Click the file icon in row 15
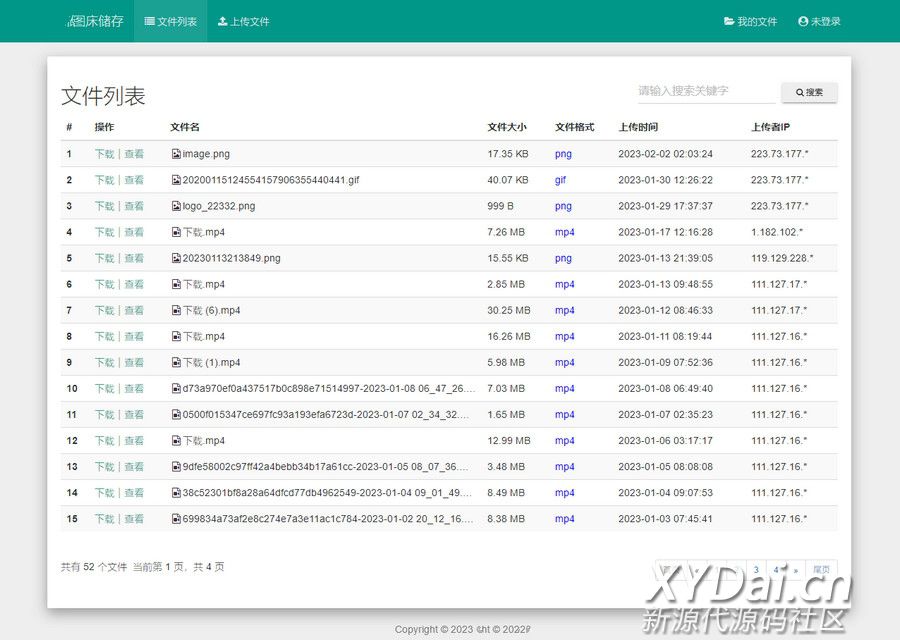This screenshot has width=900, height=640. [176, 519]
